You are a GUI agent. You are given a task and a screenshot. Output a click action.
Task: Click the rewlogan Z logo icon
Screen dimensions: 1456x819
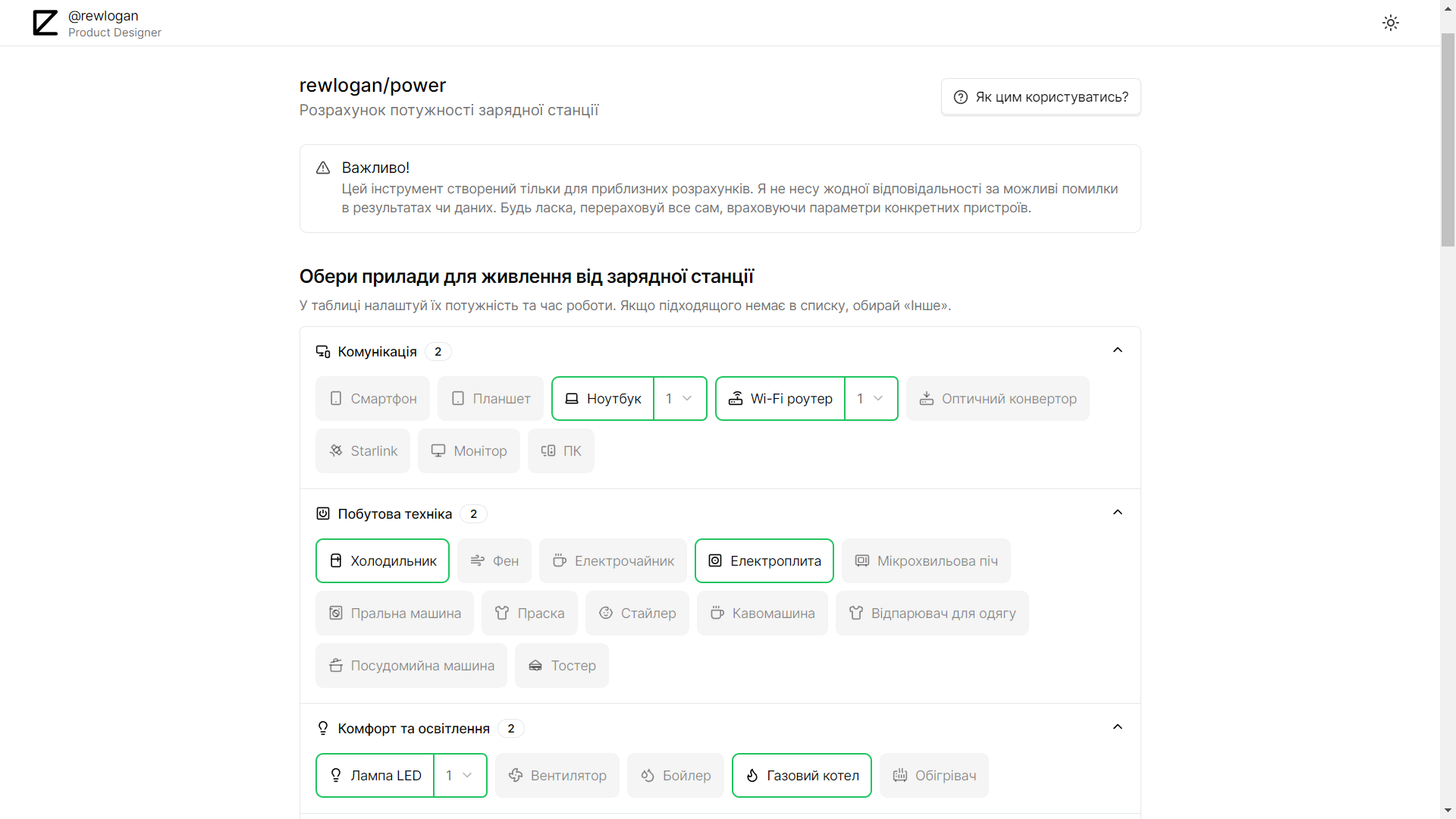[45, 23]
